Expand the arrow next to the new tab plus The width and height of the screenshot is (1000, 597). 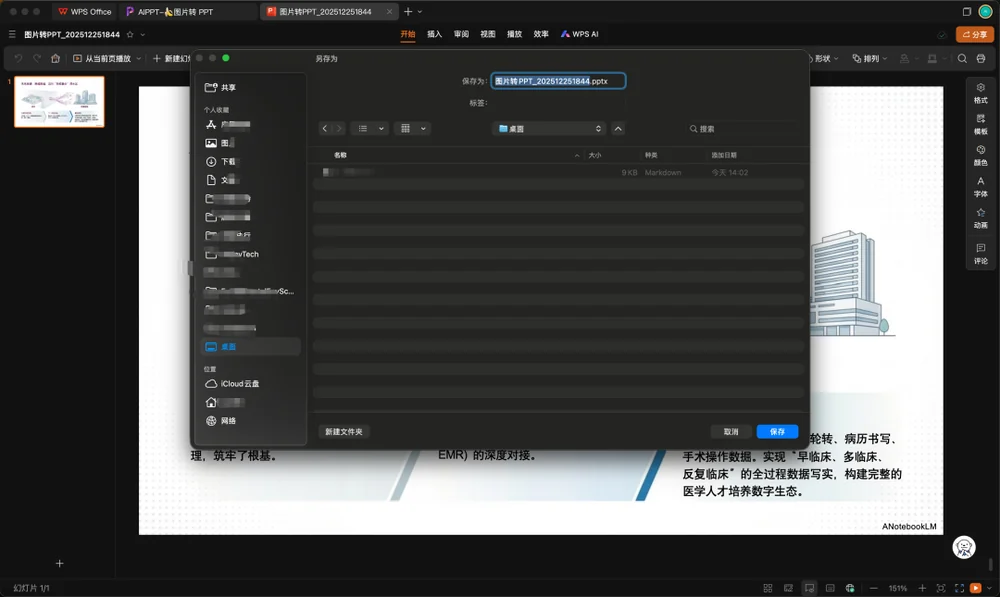420,11
